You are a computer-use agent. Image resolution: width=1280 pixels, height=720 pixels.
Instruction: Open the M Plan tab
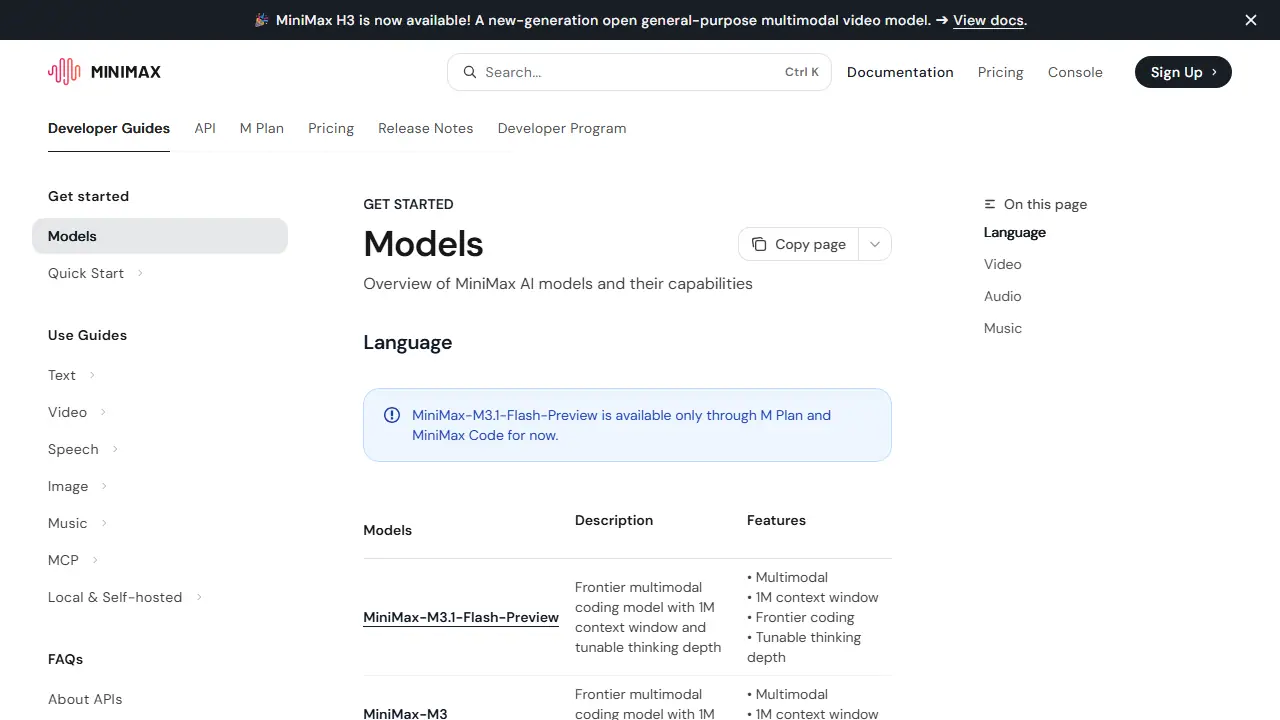(262, 128)
